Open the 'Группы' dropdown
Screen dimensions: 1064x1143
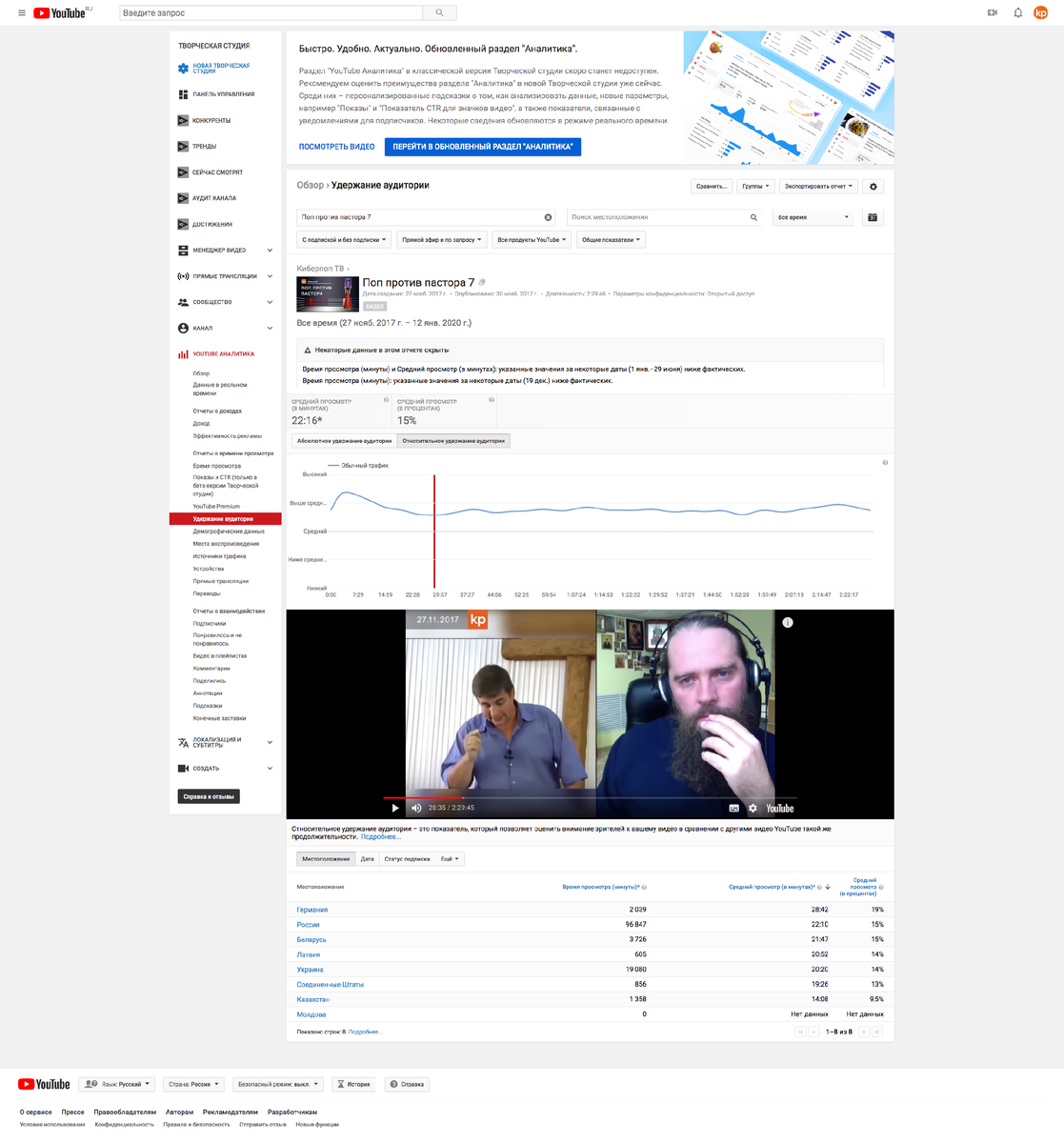tap(755, 187)
